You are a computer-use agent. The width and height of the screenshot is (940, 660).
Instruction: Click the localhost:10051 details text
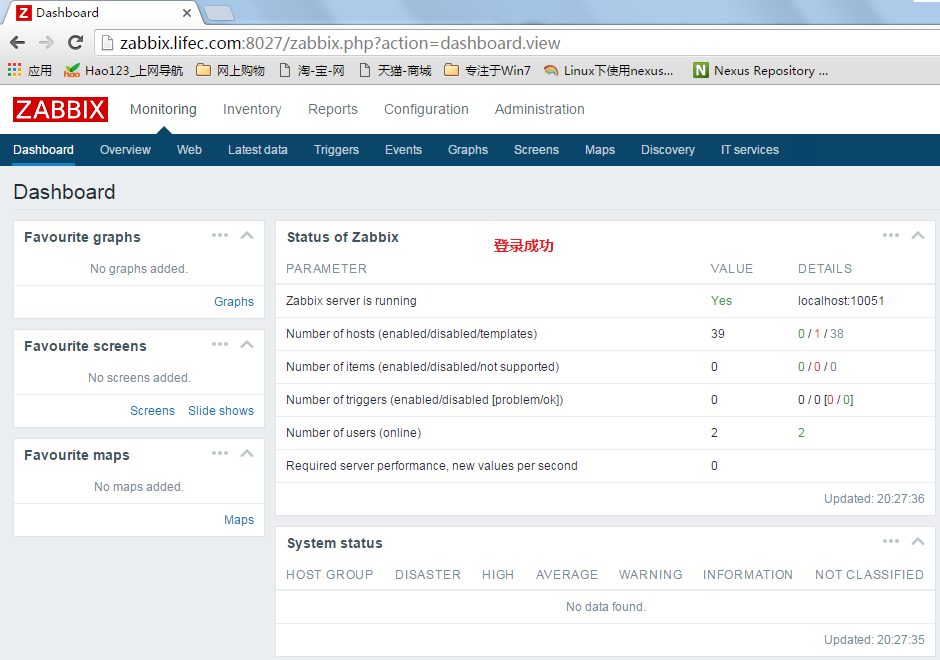[x=840, y=301]
